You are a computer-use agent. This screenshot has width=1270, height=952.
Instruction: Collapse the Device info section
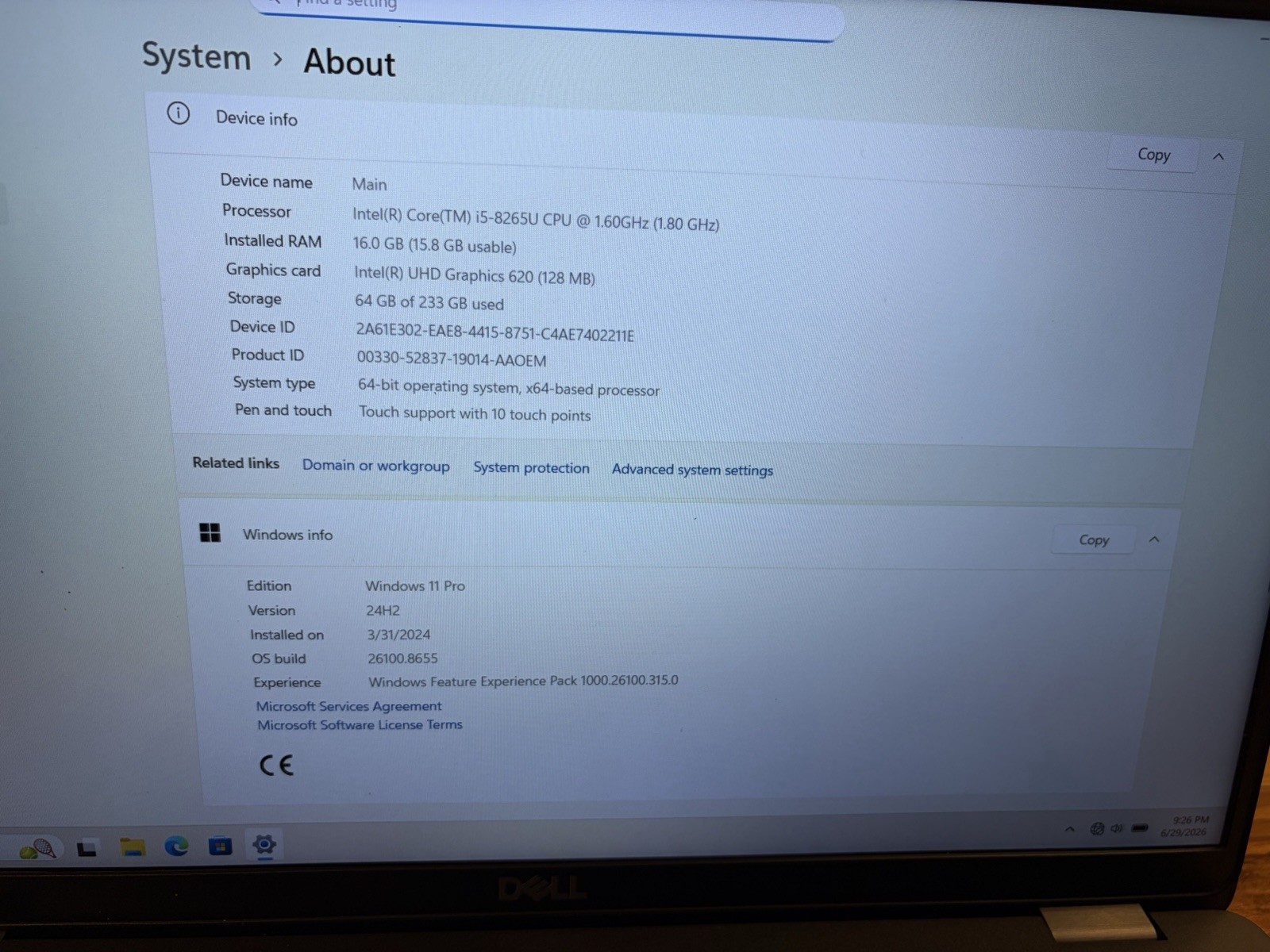point(1218,156)
